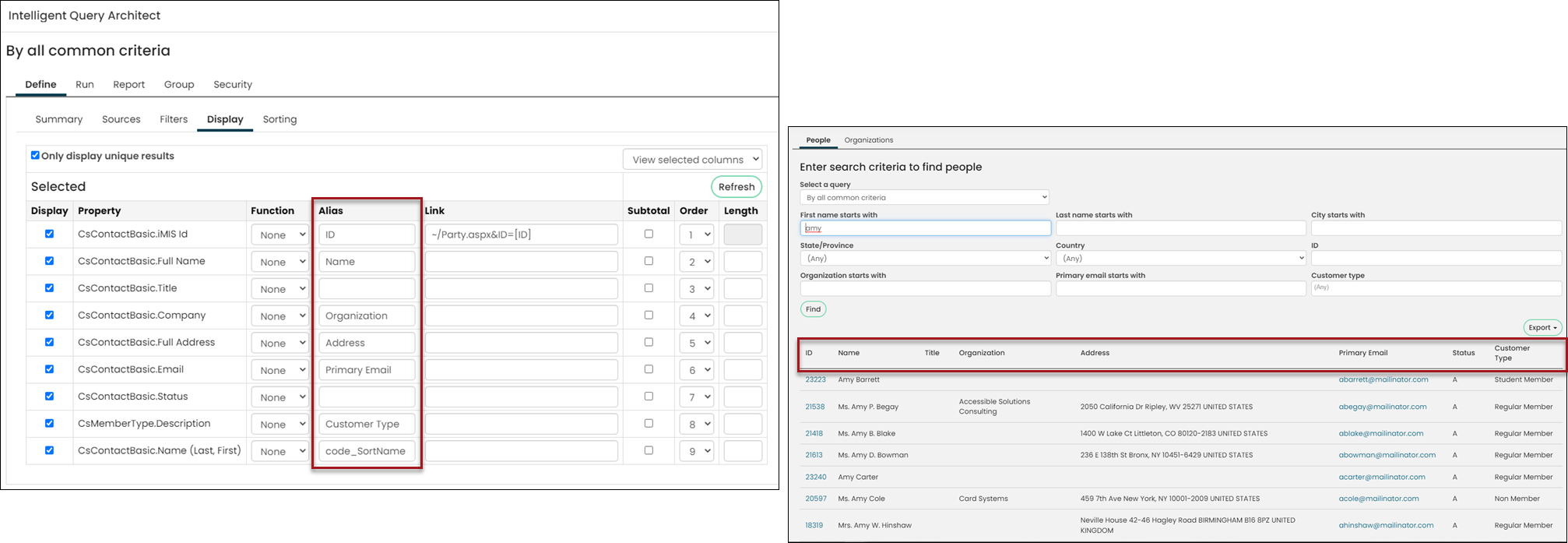Click the Name column header in results
The image size is (1568, 543).
point(849,353)
